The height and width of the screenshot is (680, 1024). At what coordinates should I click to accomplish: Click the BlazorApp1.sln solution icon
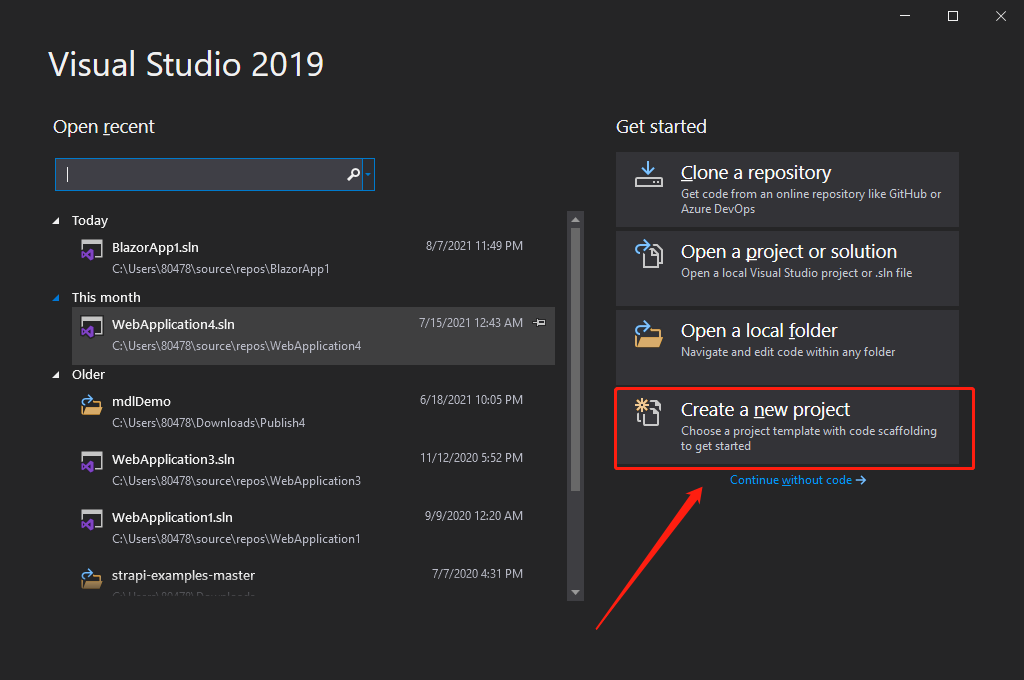click(92, 250)
